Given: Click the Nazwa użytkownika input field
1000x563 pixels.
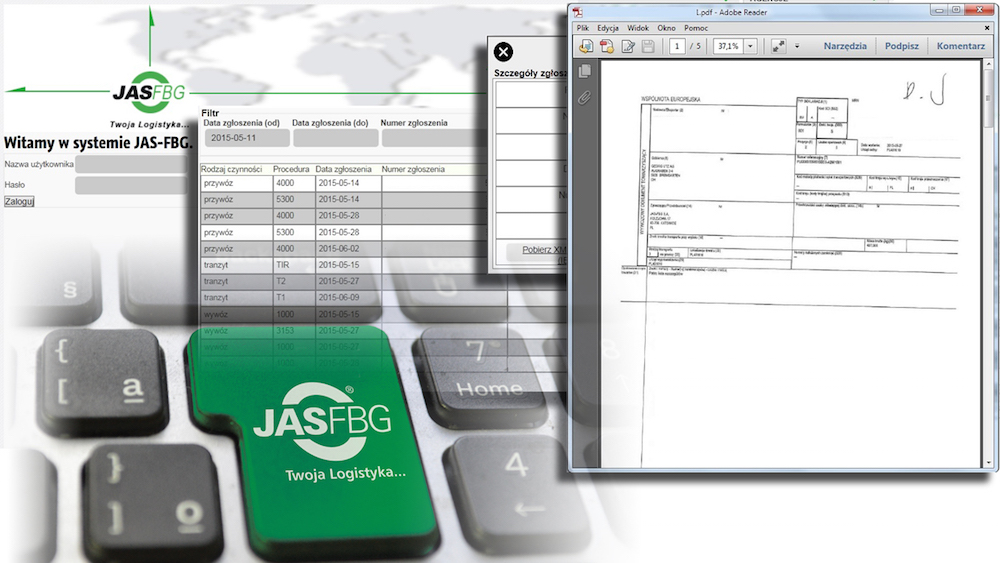Looking at the screenshot, I should pos(131,165).
